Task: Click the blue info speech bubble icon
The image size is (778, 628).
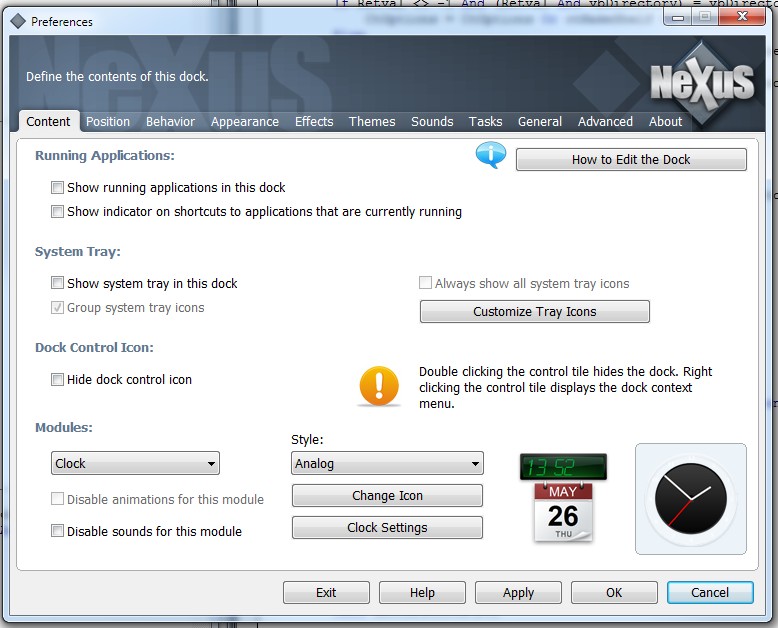Action: pyautogui.click(x=491, y=155)
